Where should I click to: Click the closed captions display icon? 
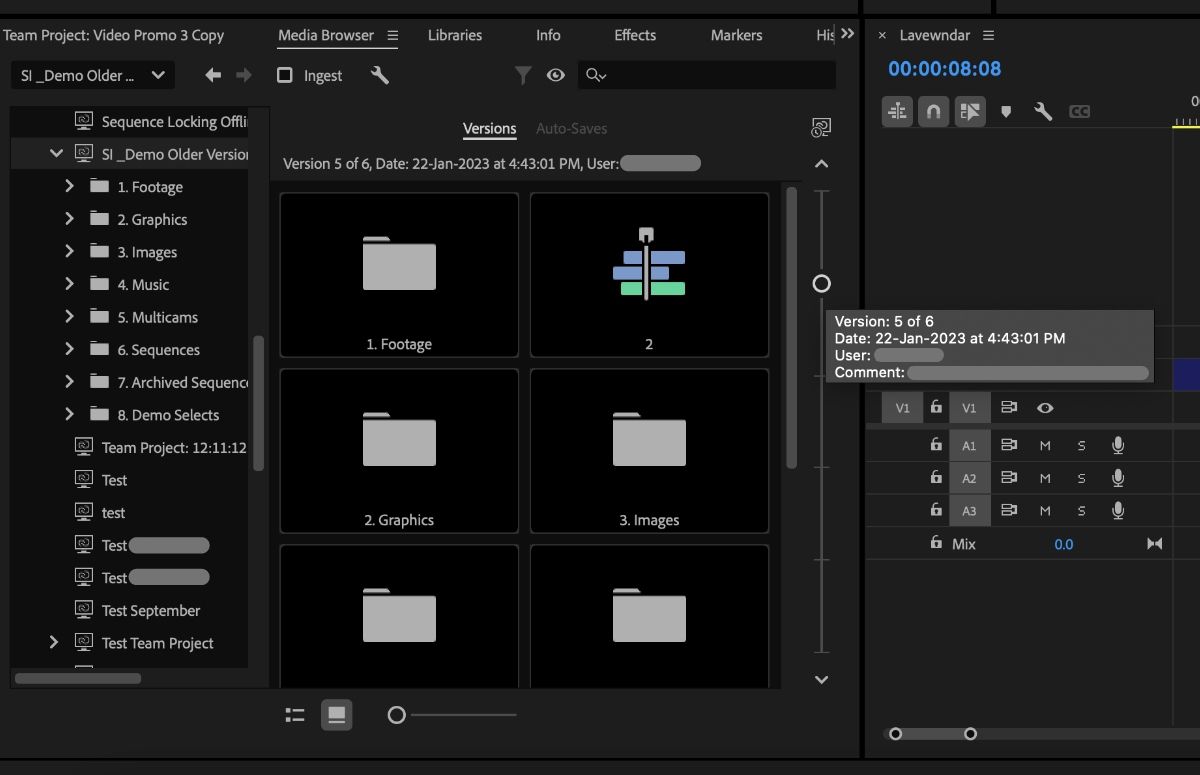coord(1078,111)
